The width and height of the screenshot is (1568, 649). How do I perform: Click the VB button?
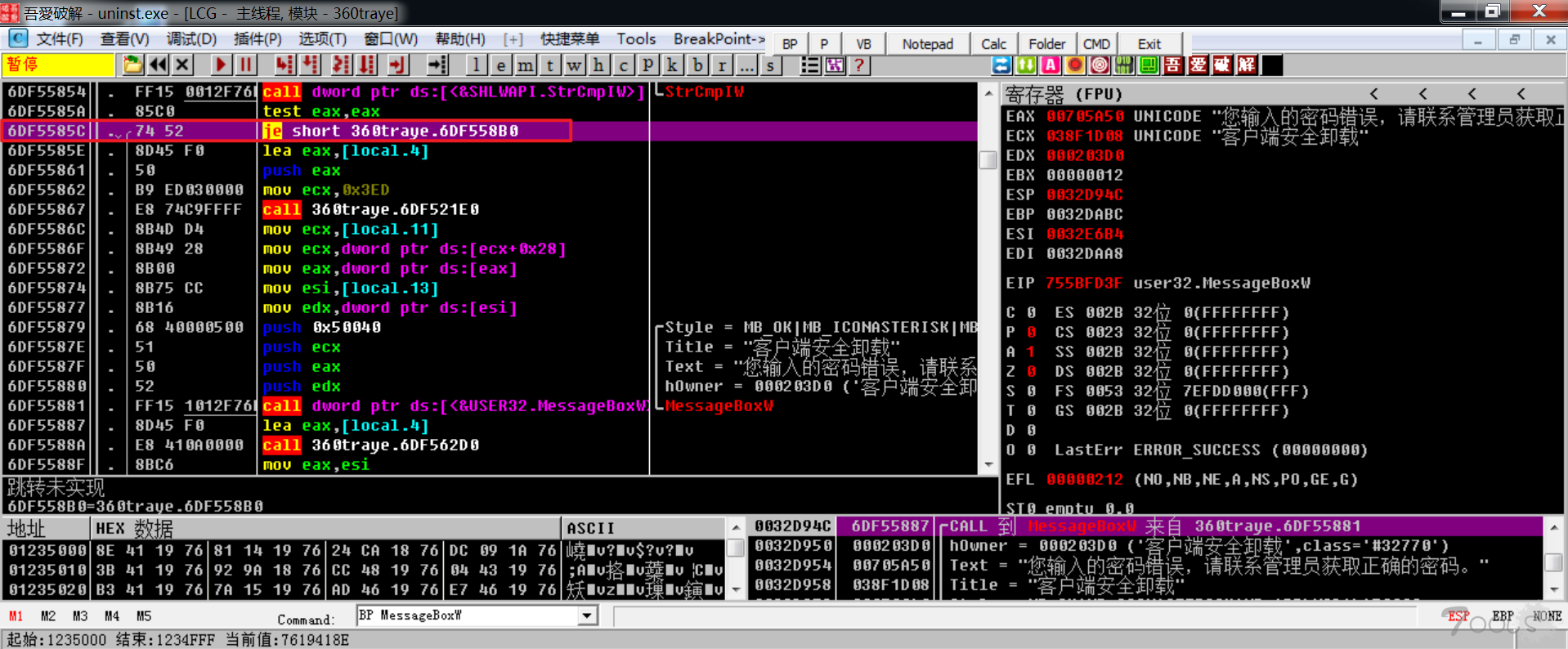[863, 44]
